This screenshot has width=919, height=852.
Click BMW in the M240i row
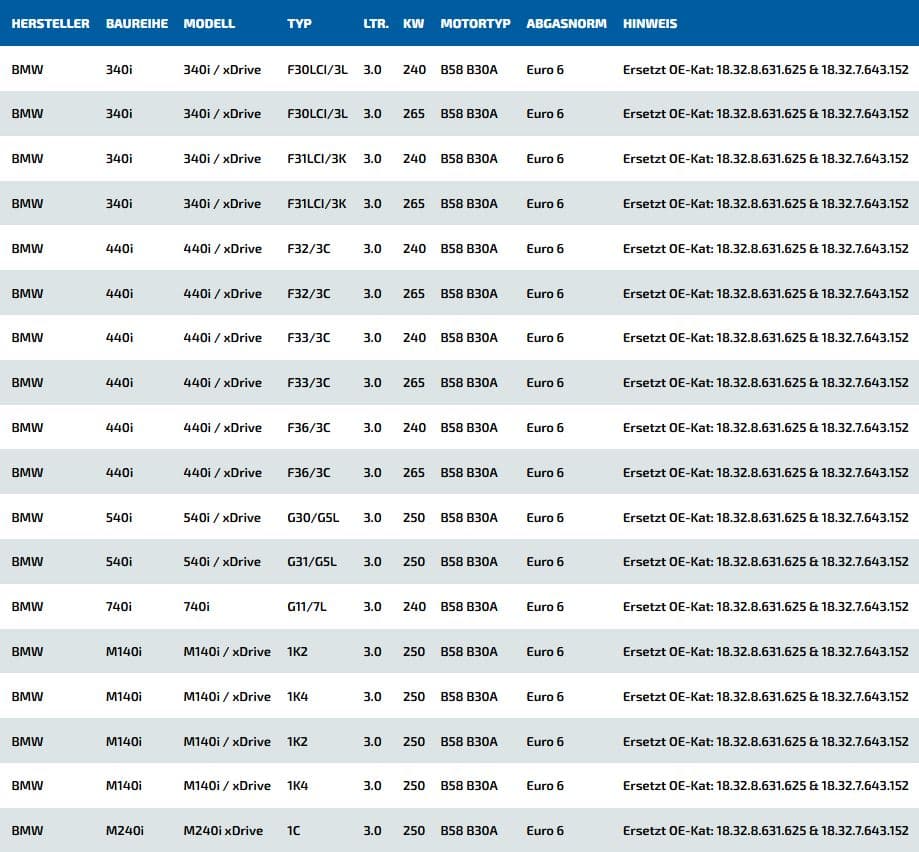(x=27, y=830)
